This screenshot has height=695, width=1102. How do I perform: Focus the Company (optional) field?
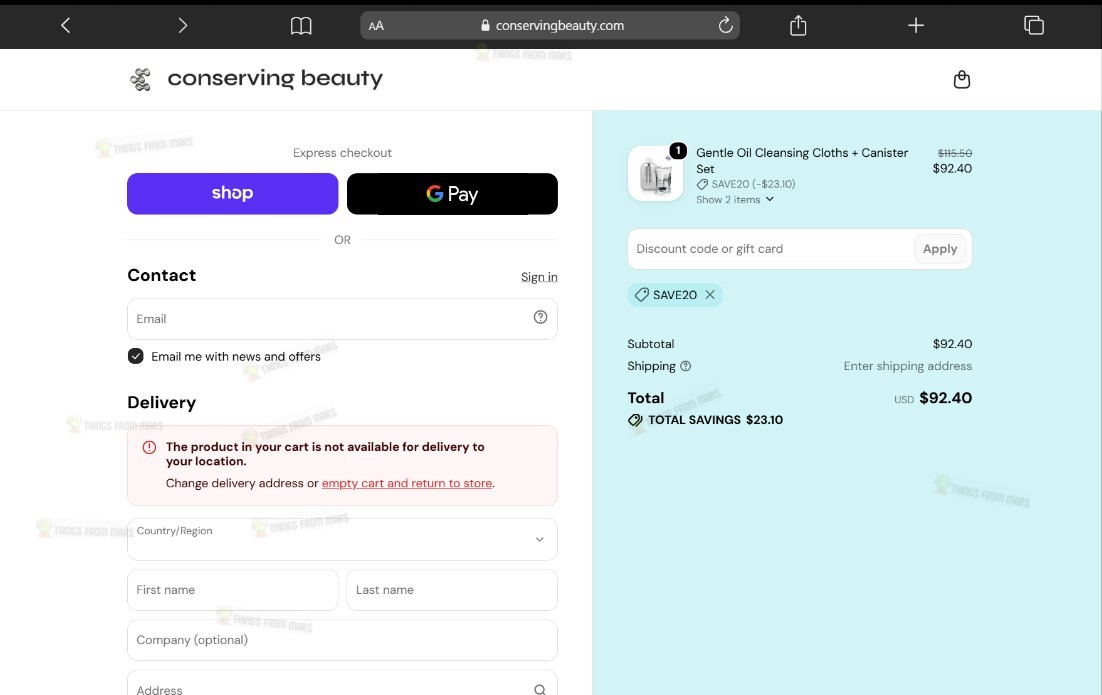point(342,639)
